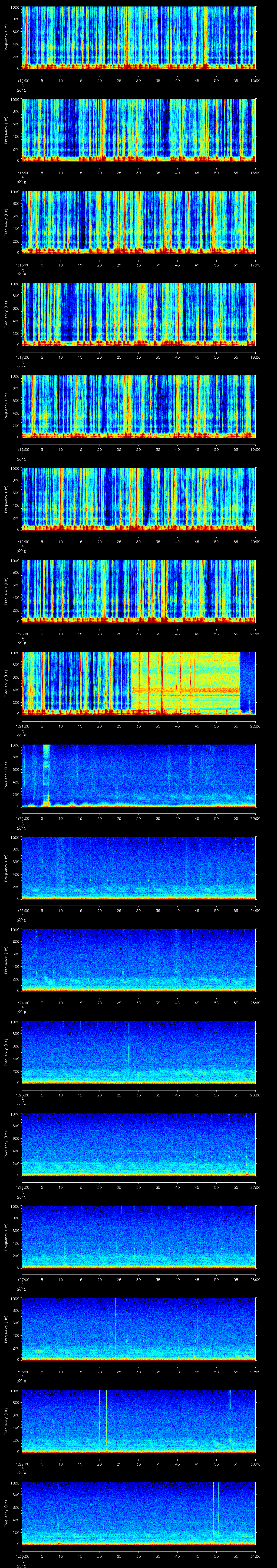Click the '27:00' end time label

point(255,1187)
